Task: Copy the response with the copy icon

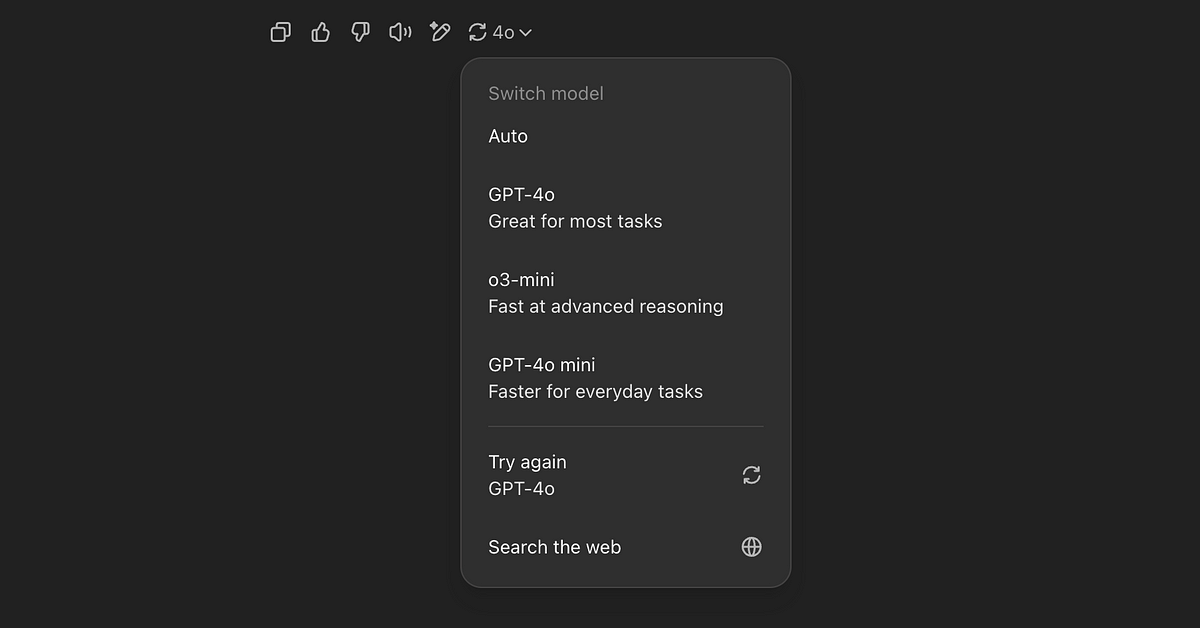Action: pyautogui.click(x=281, y=33)
